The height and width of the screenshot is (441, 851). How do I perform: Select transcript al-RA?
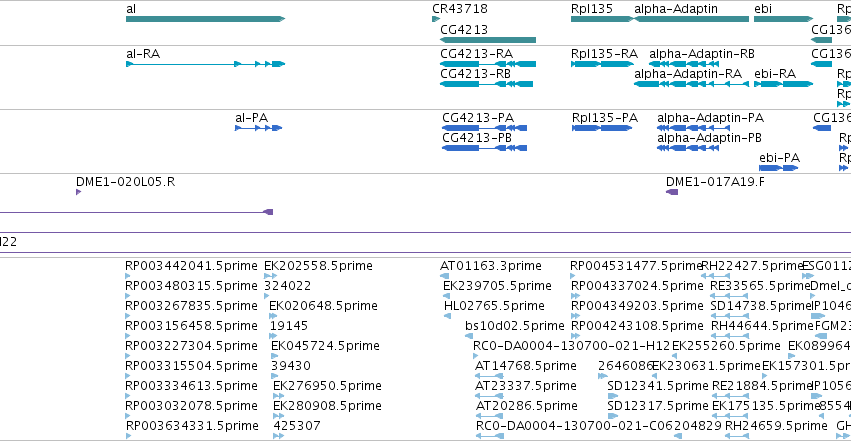click(x=205, y=64)
